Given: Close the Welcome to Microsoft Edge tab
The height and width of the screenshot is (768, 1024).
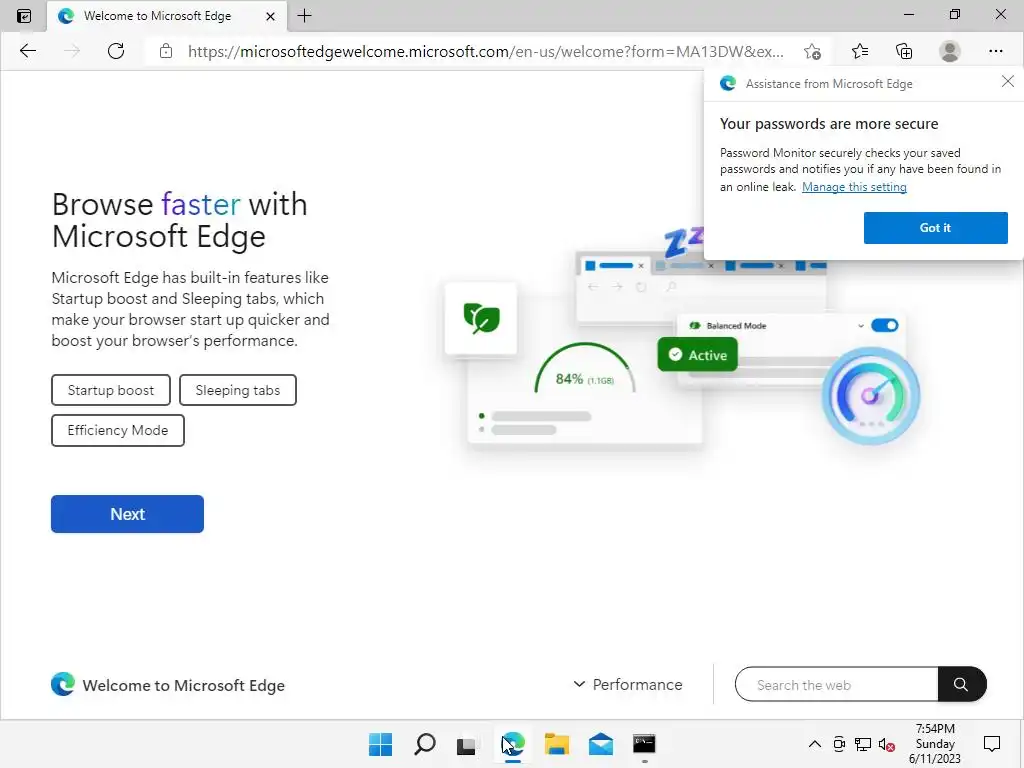Looking at the screenshot, I should [270, 16].
